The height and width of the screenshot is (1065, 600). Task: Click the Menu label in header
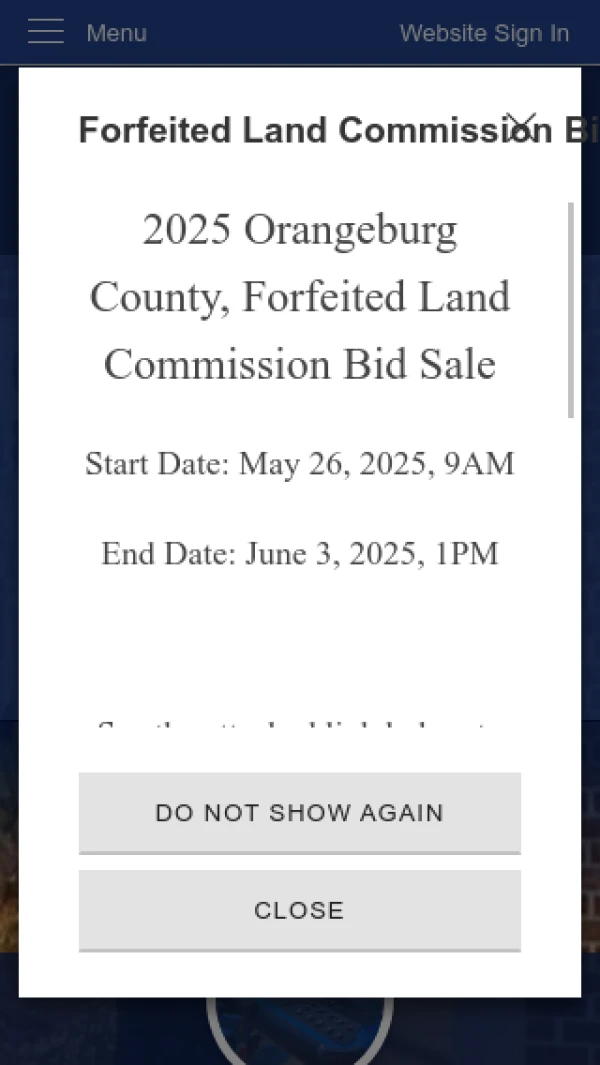(x=117, y=33)
